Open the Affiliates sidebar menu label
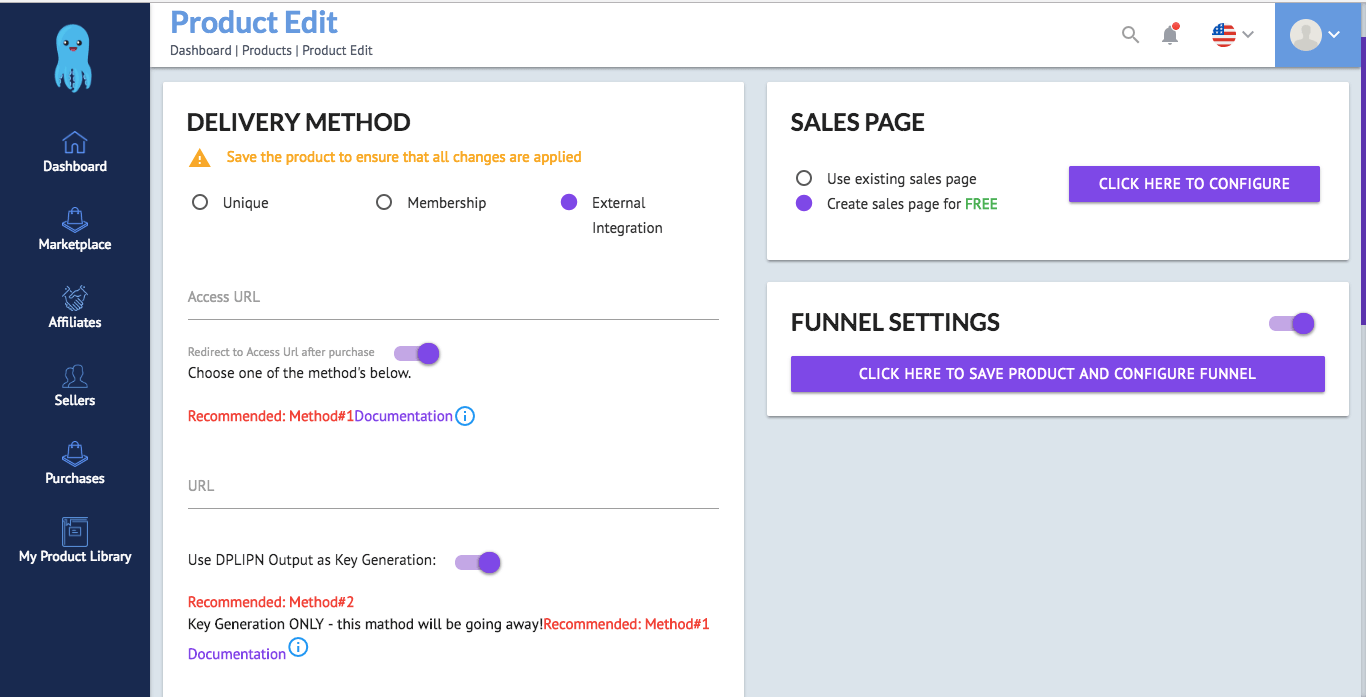Viewport: 1366px width, 697px height. [x=75, y=322]
